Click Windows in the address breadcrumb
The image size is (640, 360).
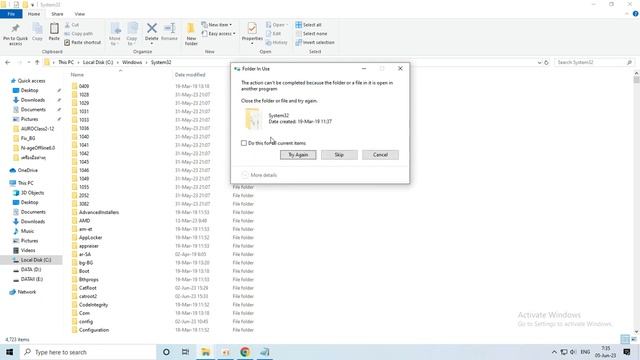(132, 62)
